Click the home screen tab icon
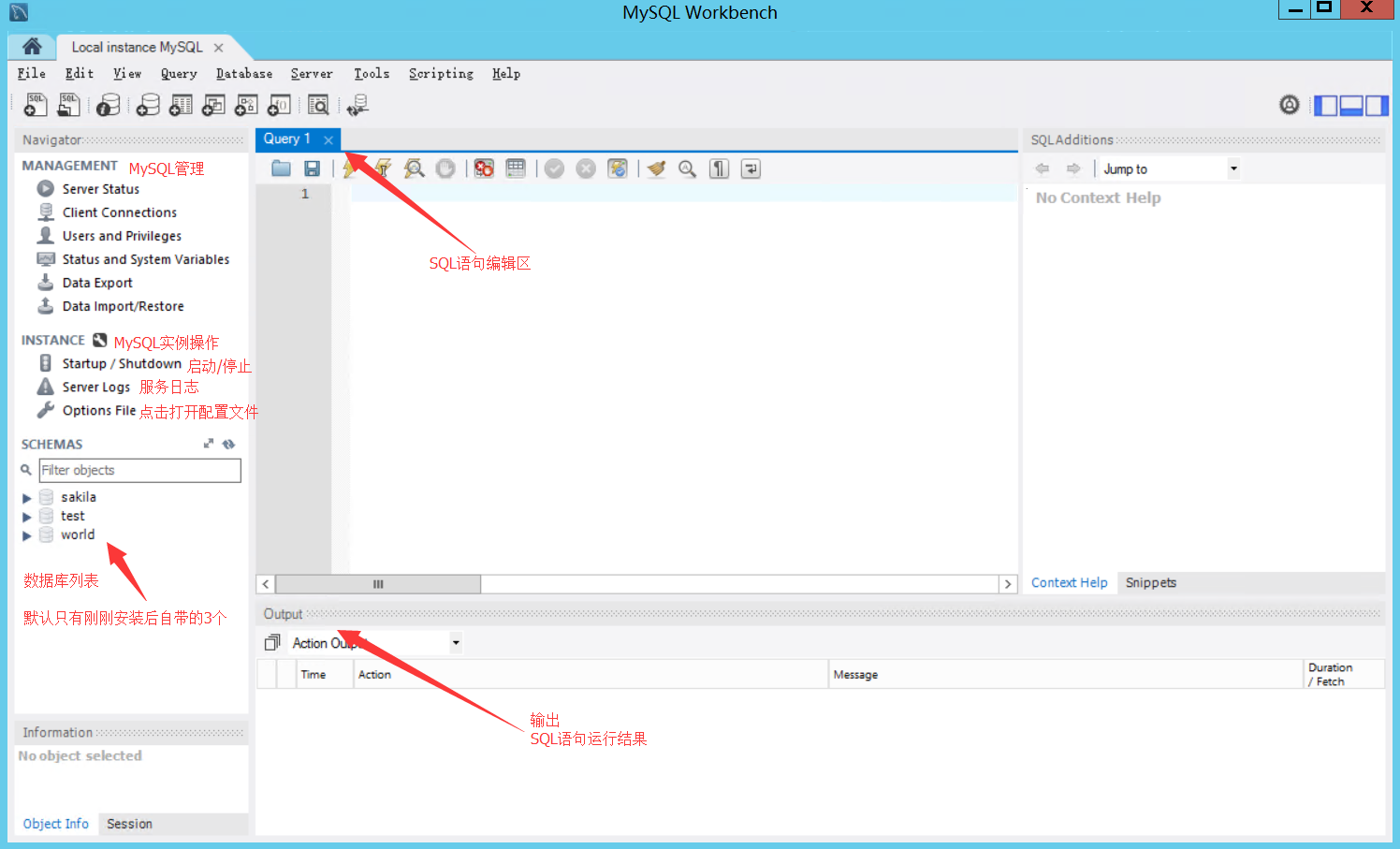1400x849 pixels. (32, 47)
